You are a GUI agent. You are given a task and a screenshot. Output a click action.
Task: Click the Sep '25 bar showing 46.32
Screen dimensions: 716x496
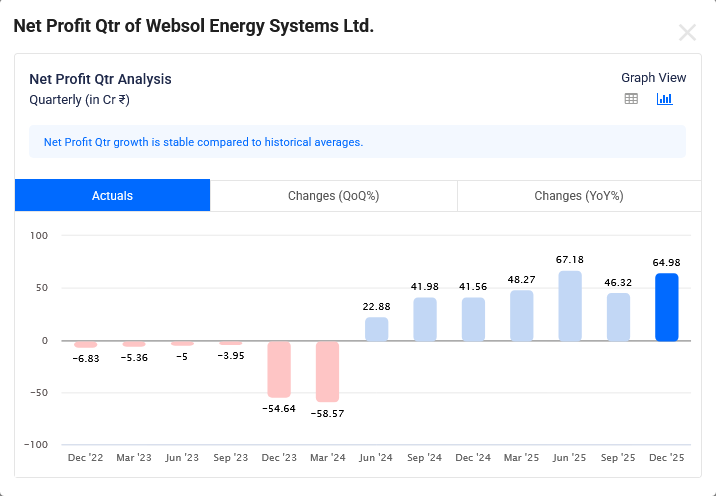(x=618, y=317)
